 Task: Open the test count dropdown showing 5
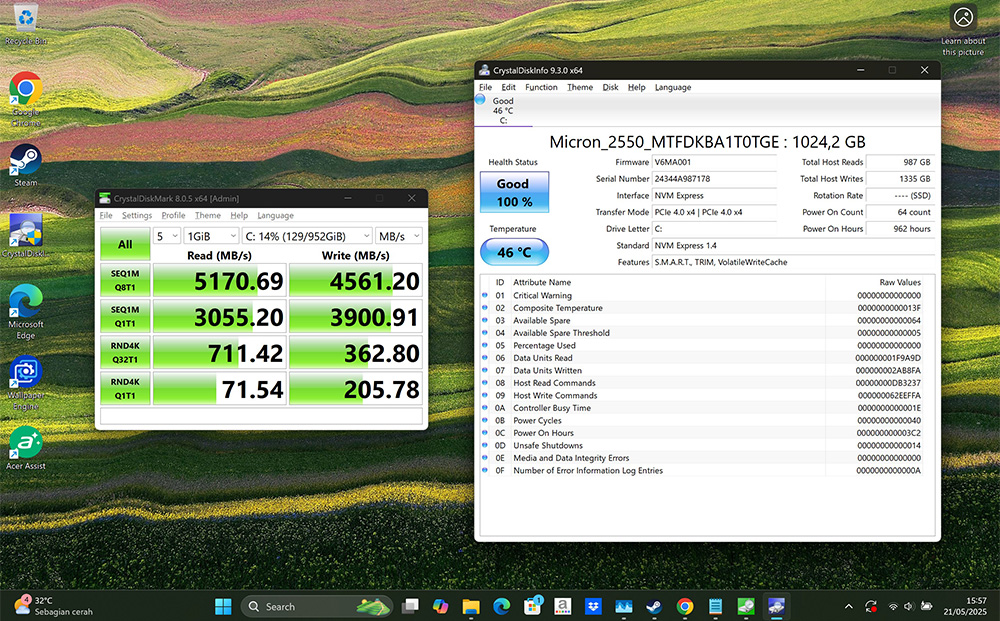pos(167,236)
